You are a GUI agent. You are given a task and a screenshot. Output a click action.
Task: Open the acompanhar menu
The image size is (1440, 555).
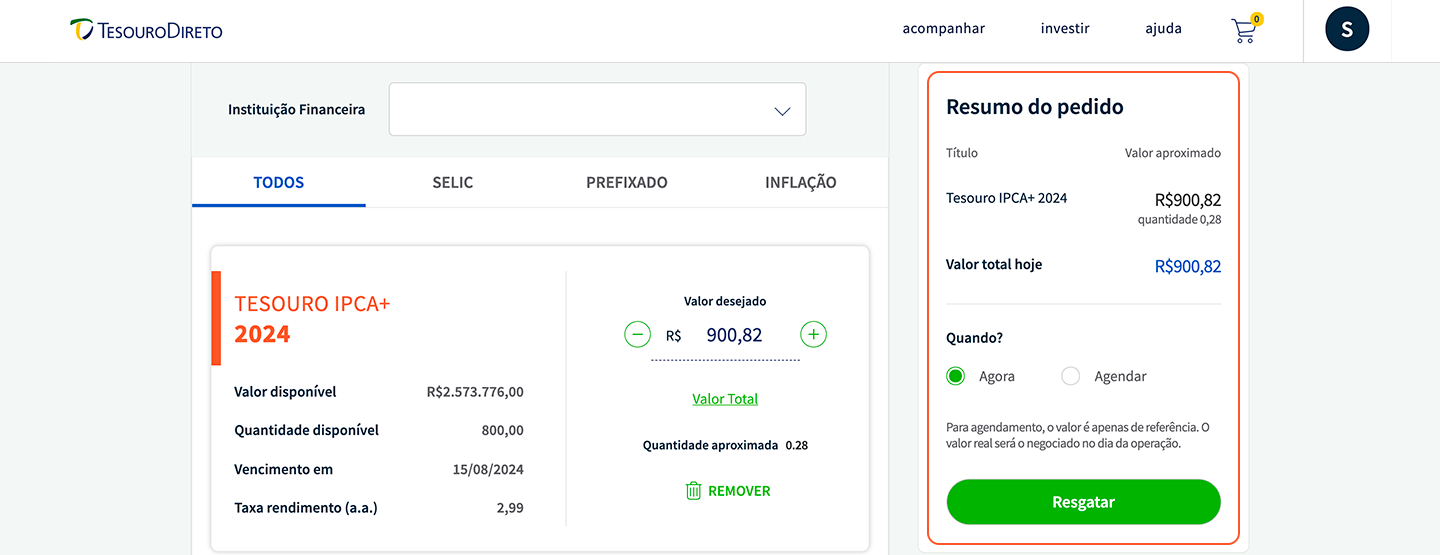944,29
